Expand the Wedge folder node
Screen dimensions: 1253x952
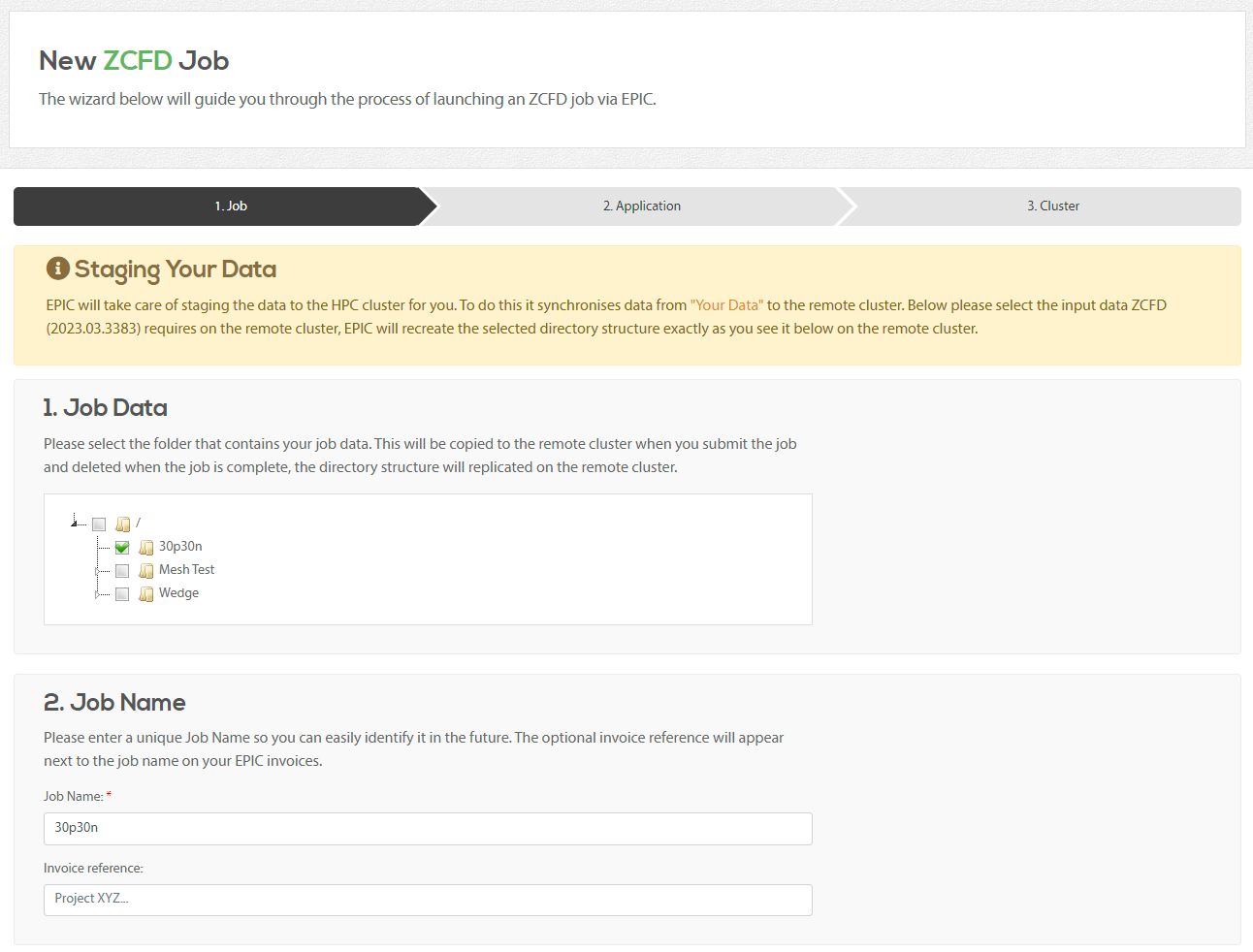97,594
